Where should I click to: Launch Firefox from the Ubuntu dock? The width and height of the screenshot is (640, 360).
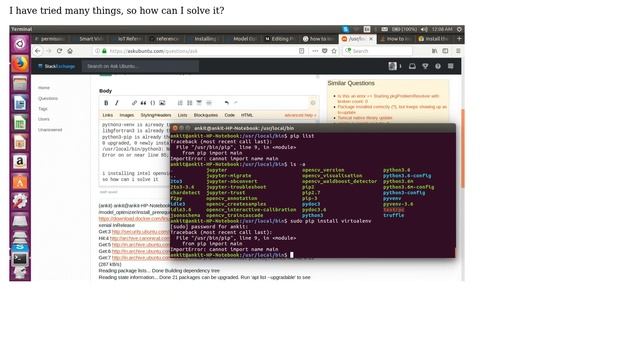[x=20, y=63]
